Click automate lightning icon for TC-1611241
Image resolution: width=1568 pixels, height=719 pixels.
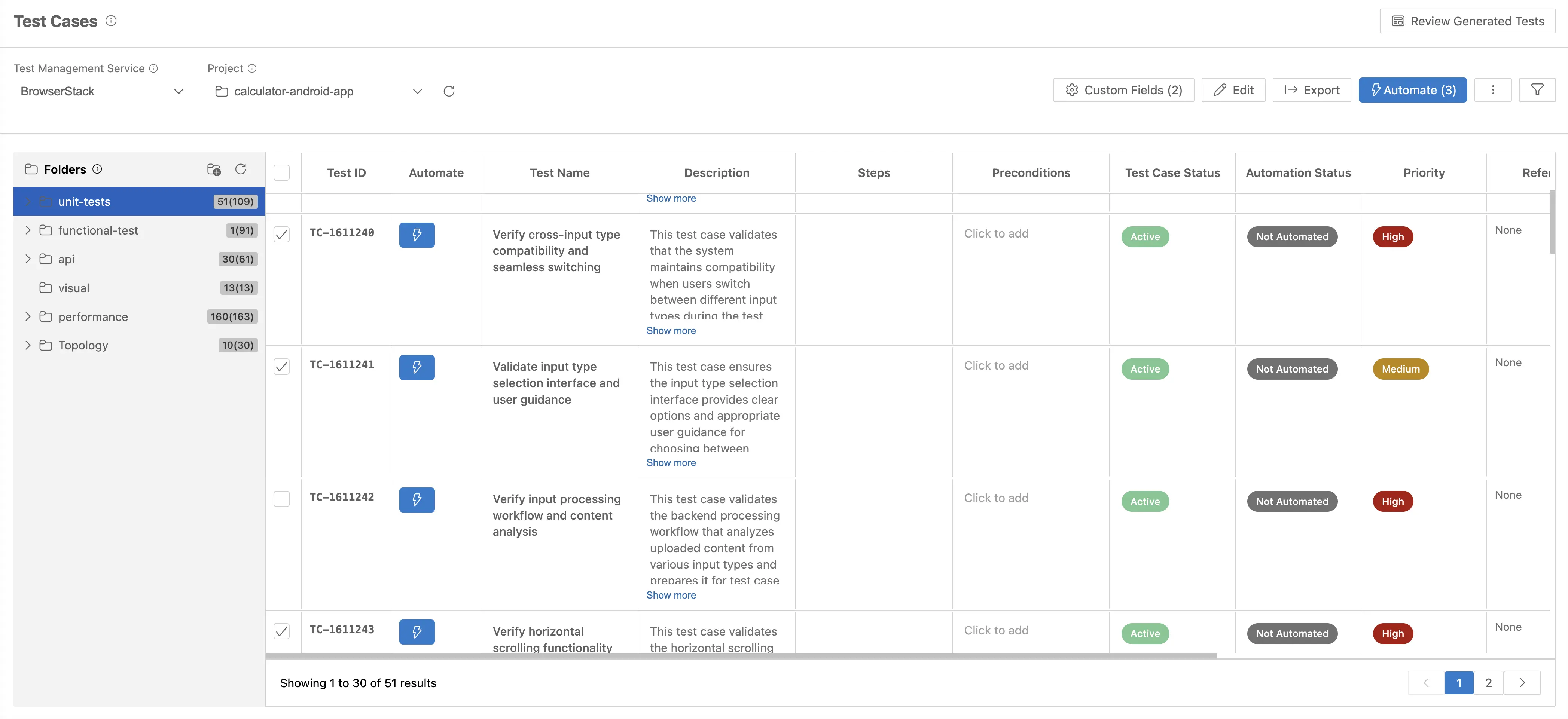pos(417,367)
